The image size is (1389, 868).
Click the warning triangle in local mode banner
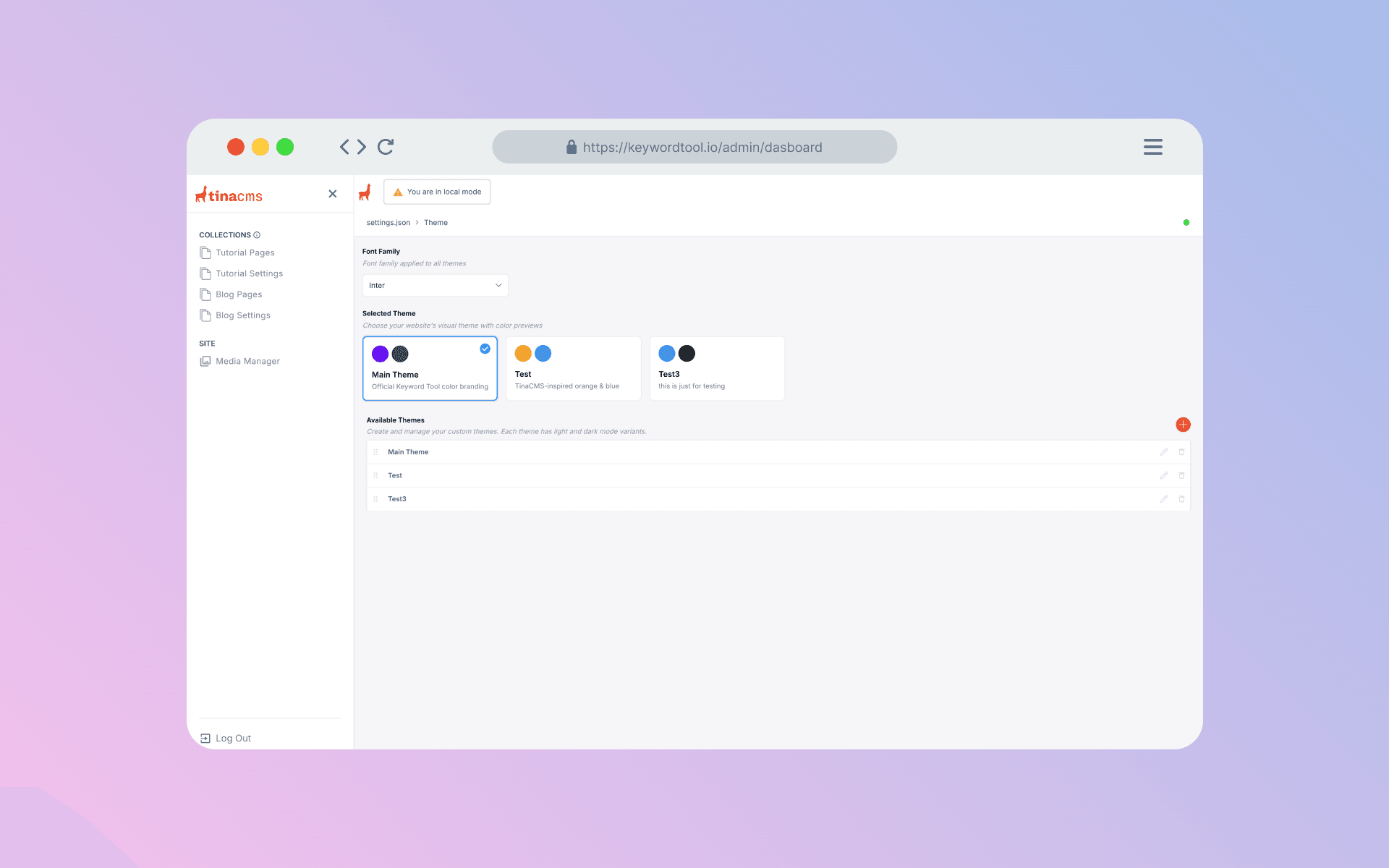point(397,191)
